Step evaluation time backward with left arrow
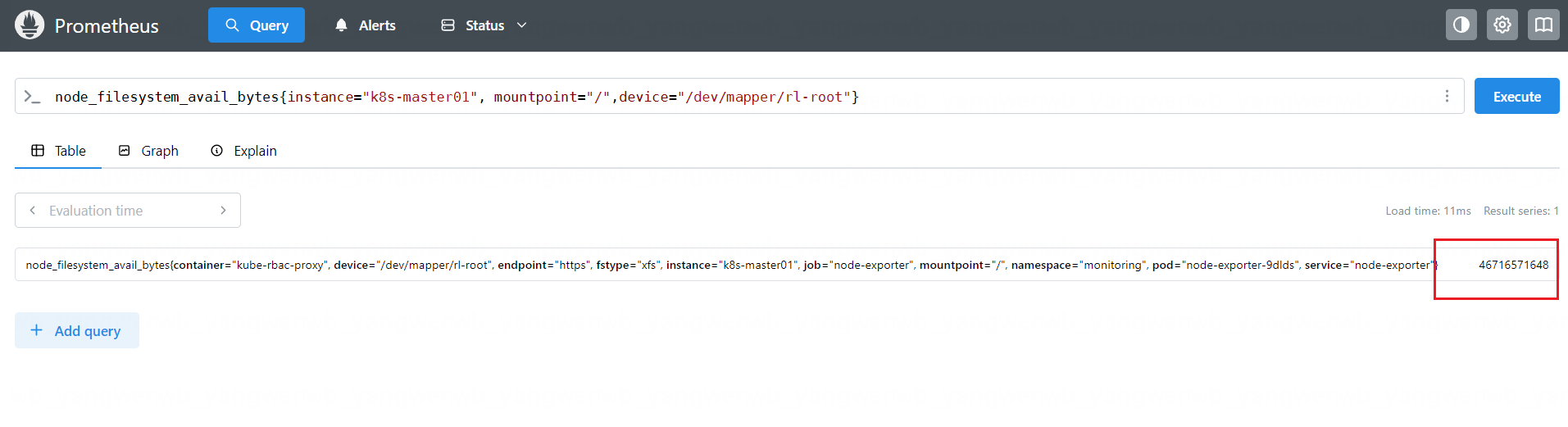This screenshot has width=1568, height=427. click(x=33, y=211)
